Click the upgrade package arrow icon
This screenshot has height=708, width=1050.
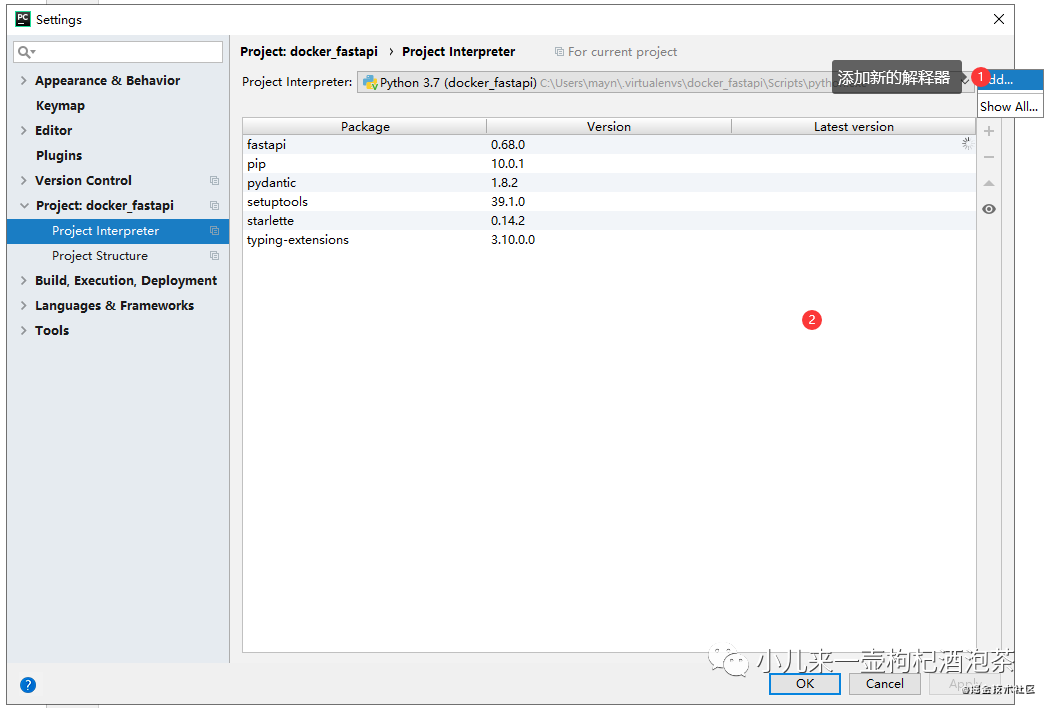988,183
